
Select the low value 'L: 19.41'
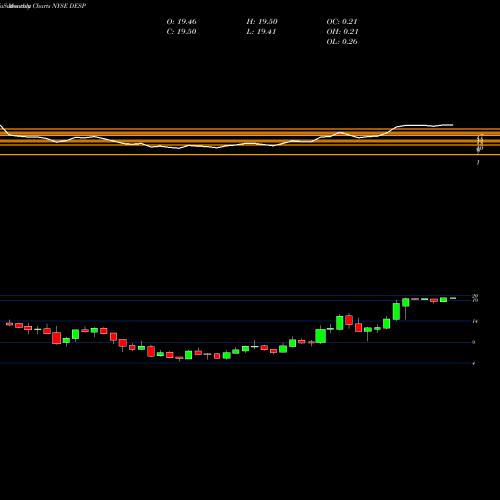click(261, 32)
